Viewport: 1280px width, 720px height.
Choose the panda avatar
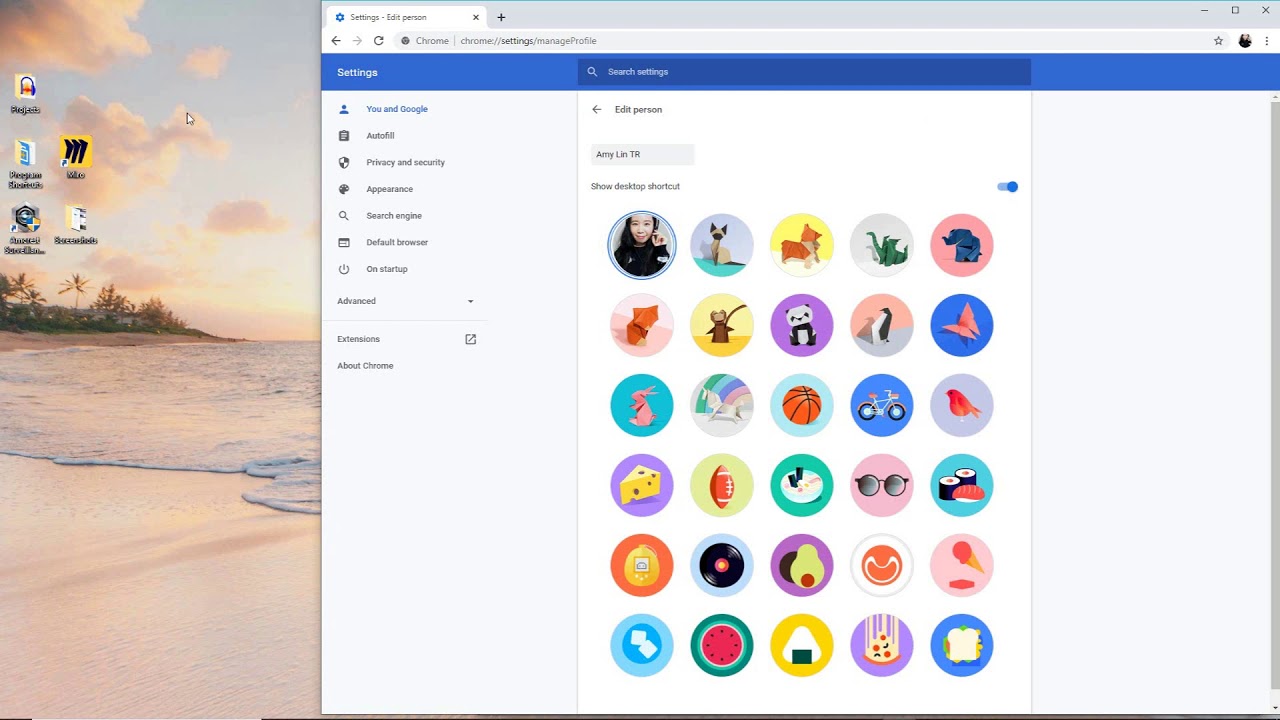[x=802, y=325]
